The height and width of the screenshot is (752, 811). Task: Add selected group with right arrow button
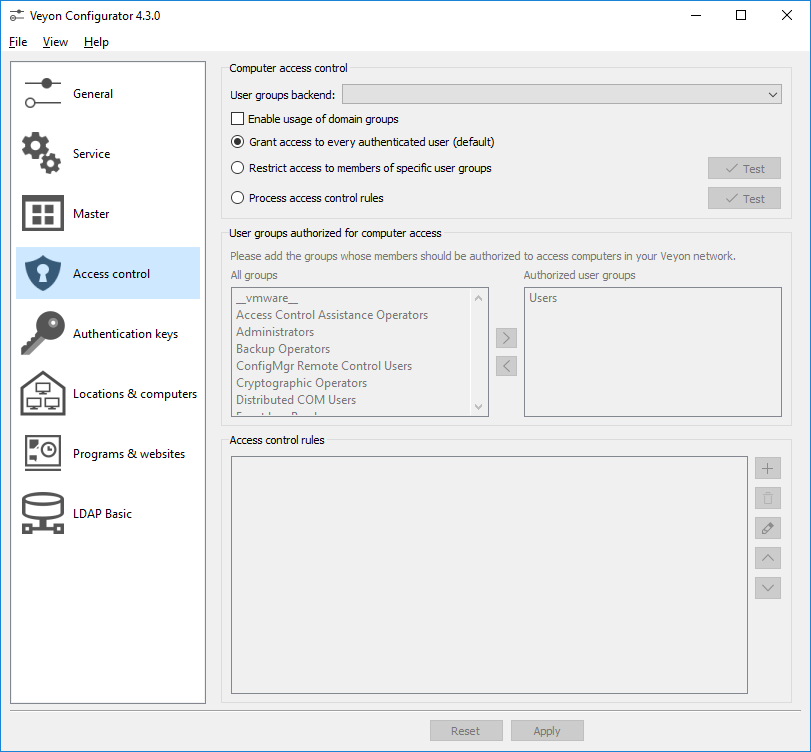coord(506,338)
